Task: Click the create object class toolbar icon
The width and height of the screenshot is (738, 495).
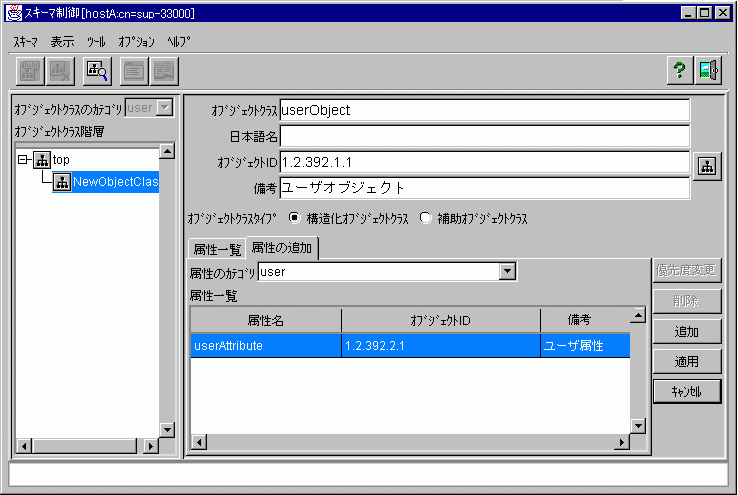Action: pyautogui.click(x=30, y=72)
